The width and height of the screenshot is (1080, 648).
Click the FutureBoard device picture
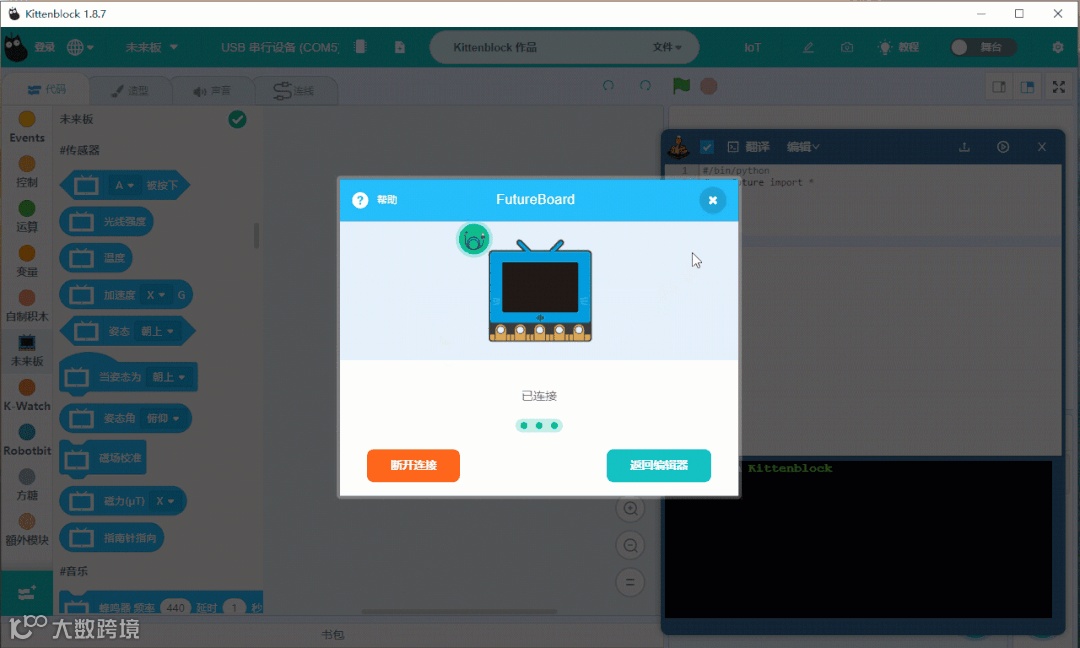[540, 291]
